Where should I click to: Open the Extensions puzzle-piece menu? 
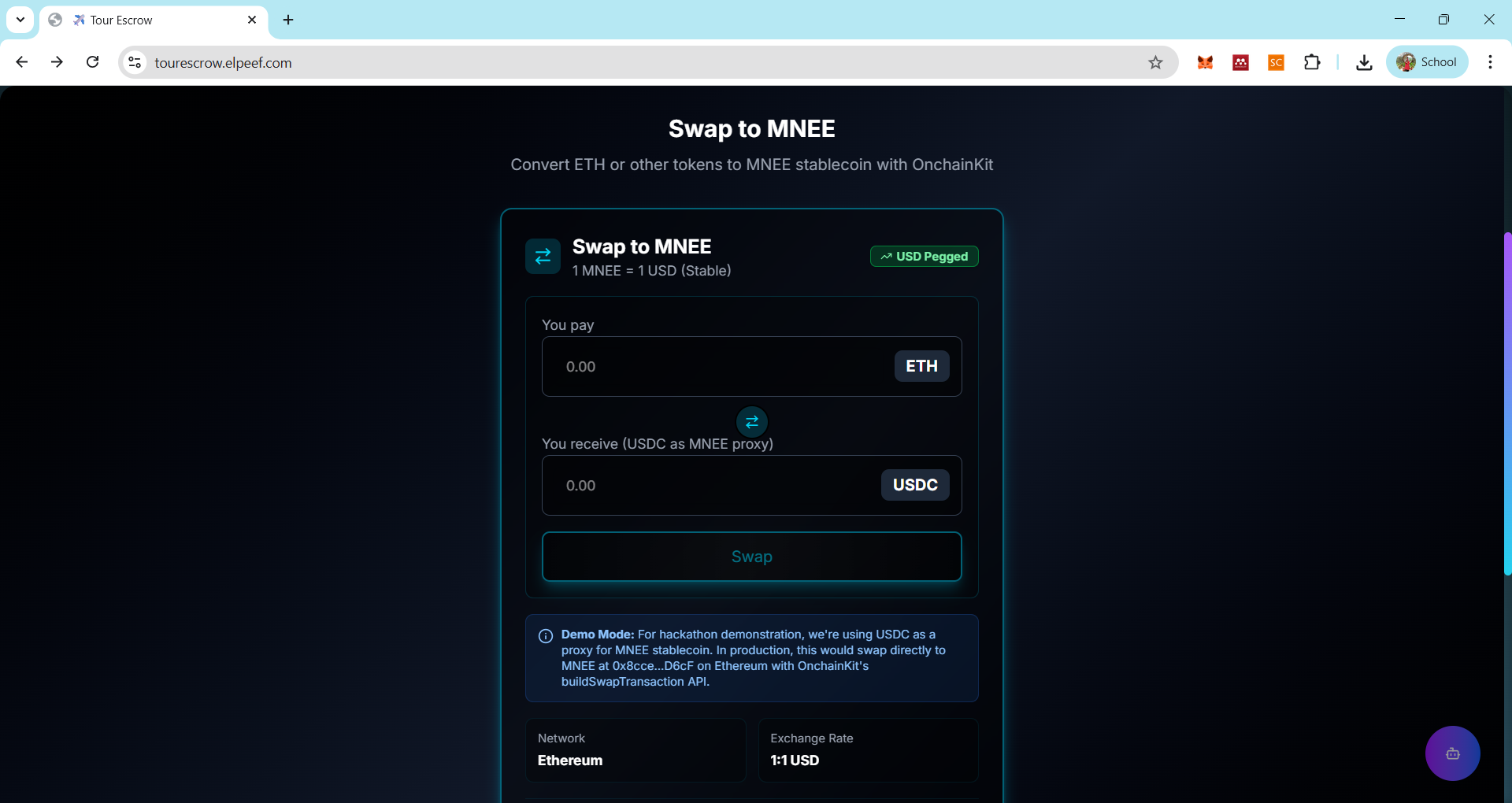pos(1312,62)
